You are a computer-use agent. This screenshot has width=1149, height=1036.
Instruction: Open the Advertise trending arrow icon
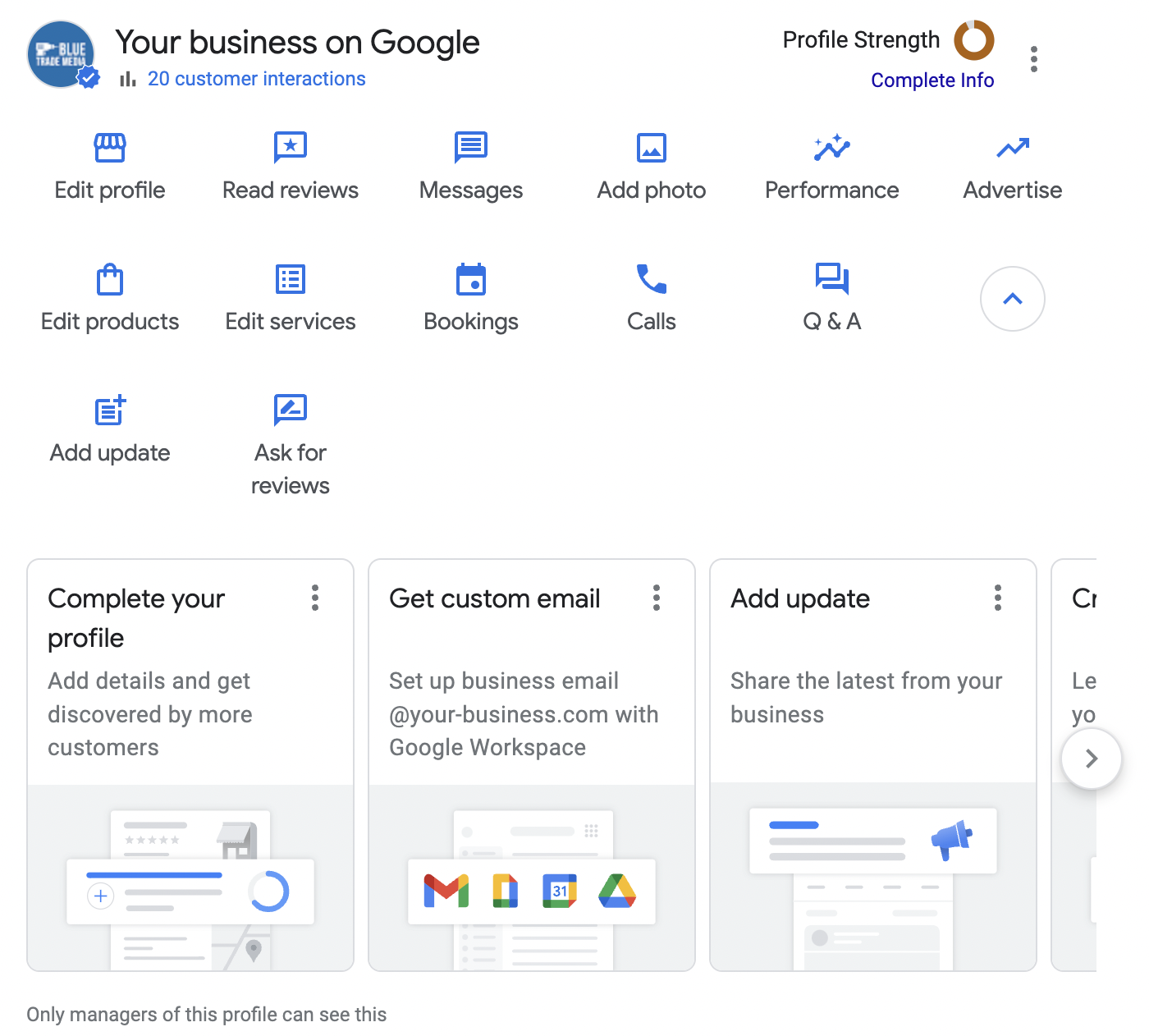point(1013,148)
